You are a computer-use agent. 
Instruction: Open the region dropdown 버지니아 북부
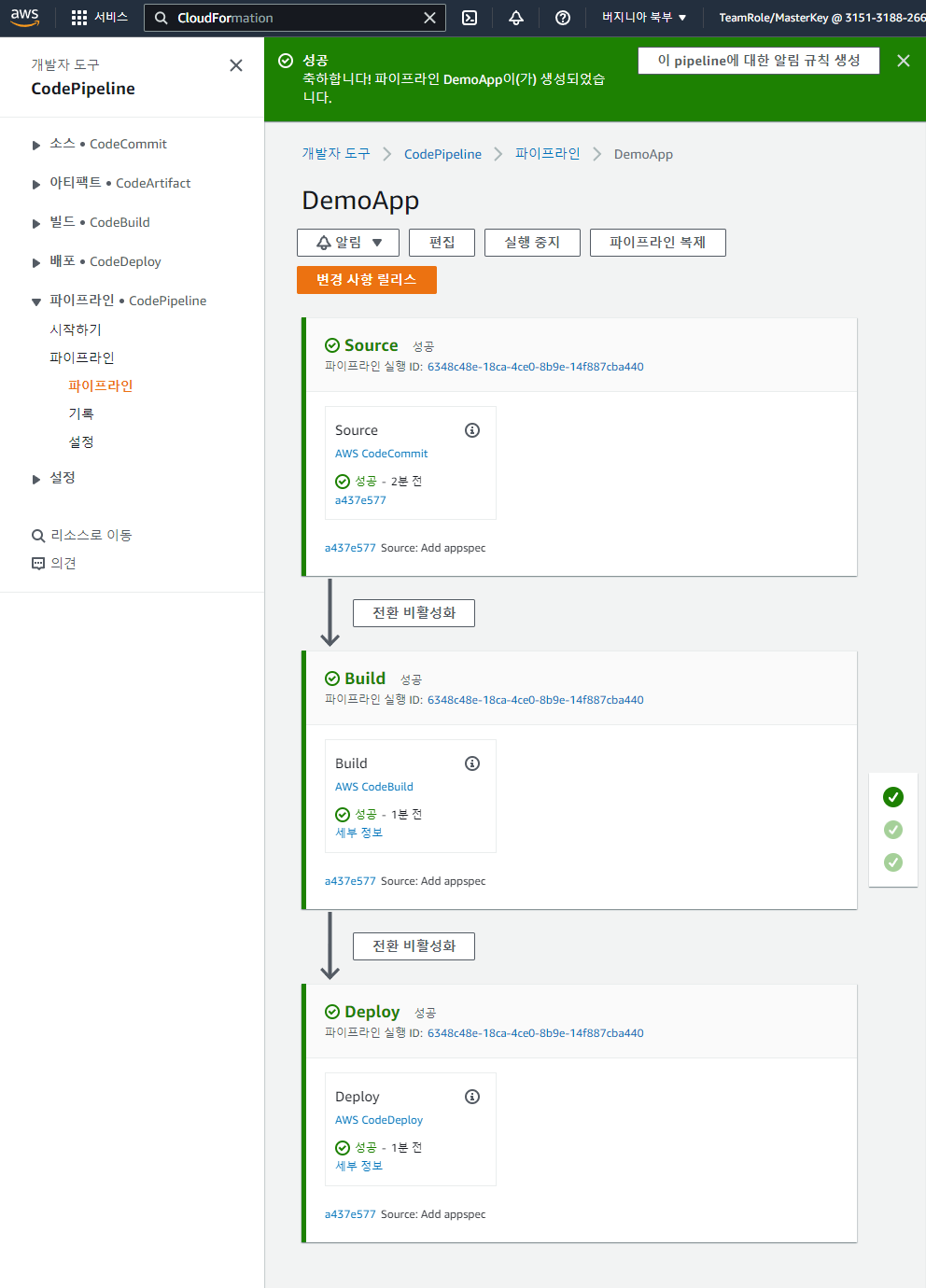click(x=644, y=18)
